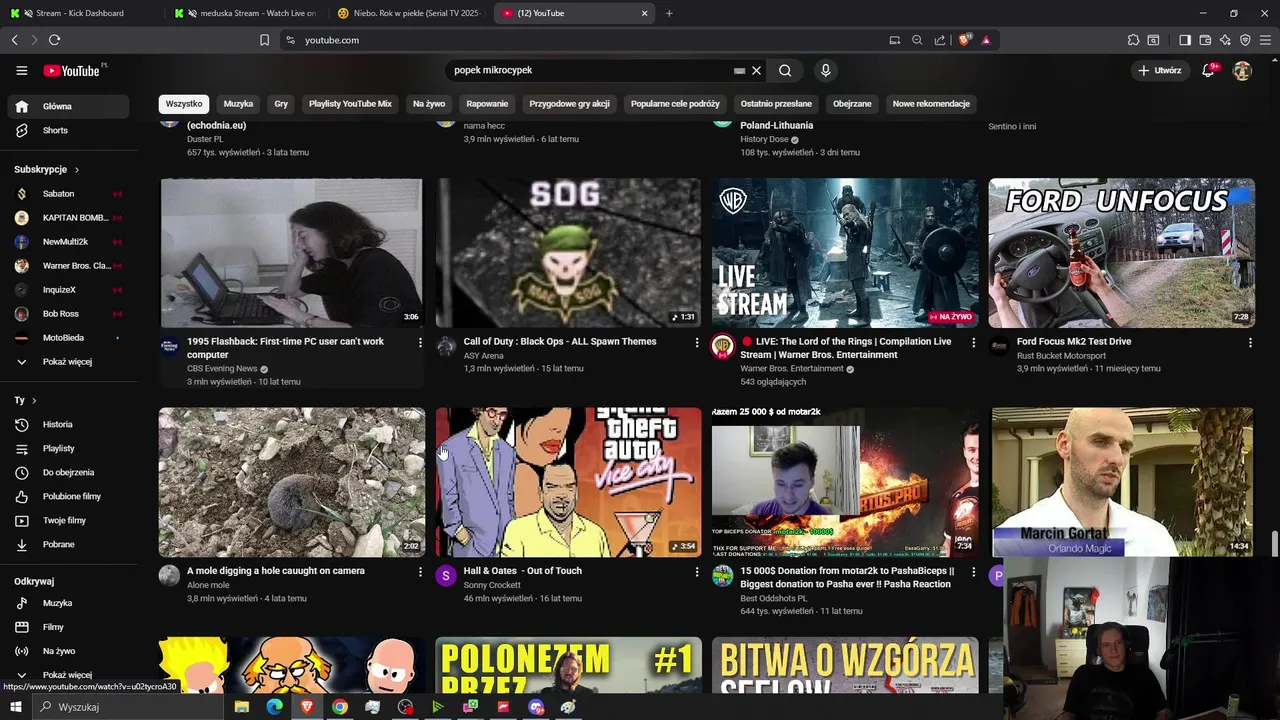This screenshot has width=1280, height=720.
Task: Open options for Lord of the Rings live stream
Action: 973,343
